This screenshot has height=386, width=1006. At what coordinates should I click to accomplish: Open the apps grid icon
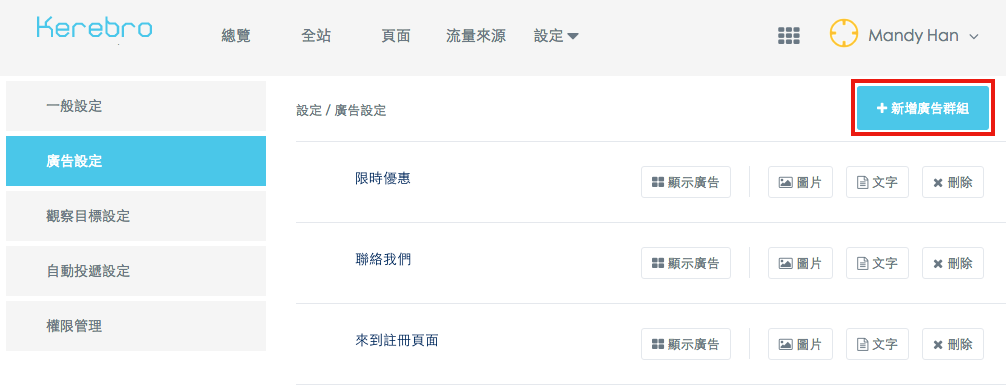[x=789, y=36]
